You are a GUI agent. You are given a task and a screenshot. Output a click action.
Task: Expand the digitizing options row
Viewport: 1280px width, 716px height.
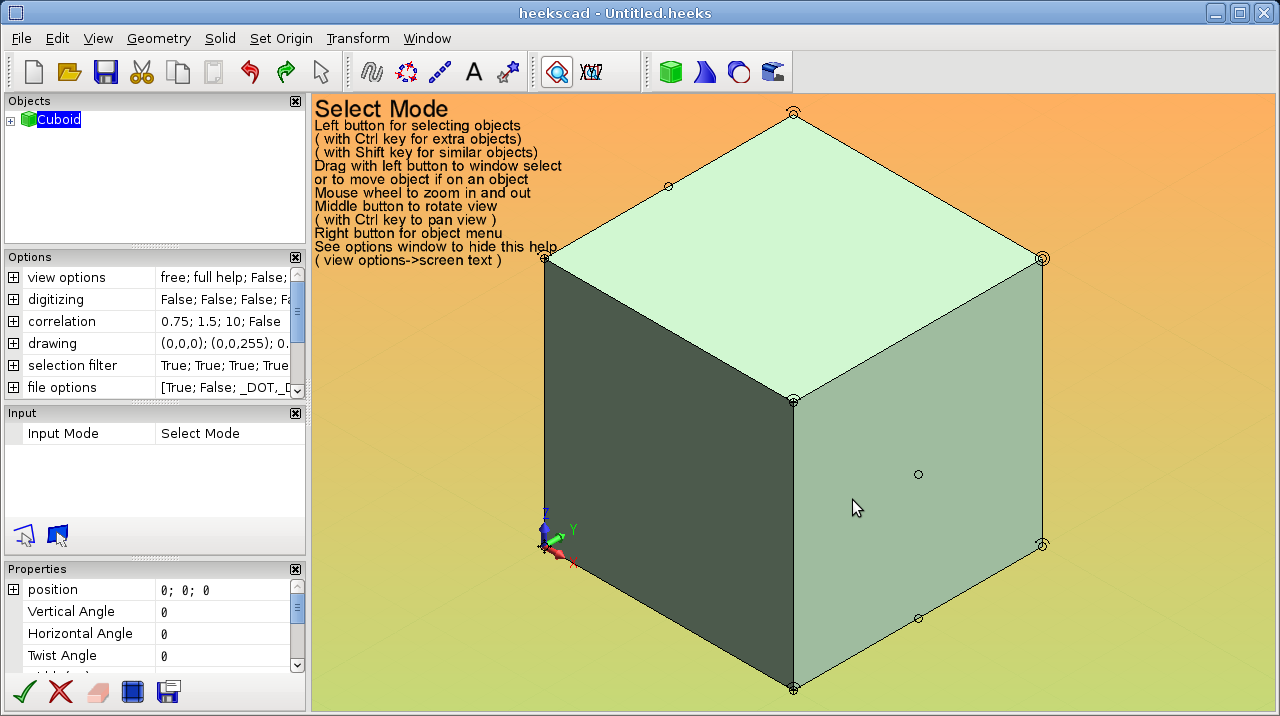point(13,300)
